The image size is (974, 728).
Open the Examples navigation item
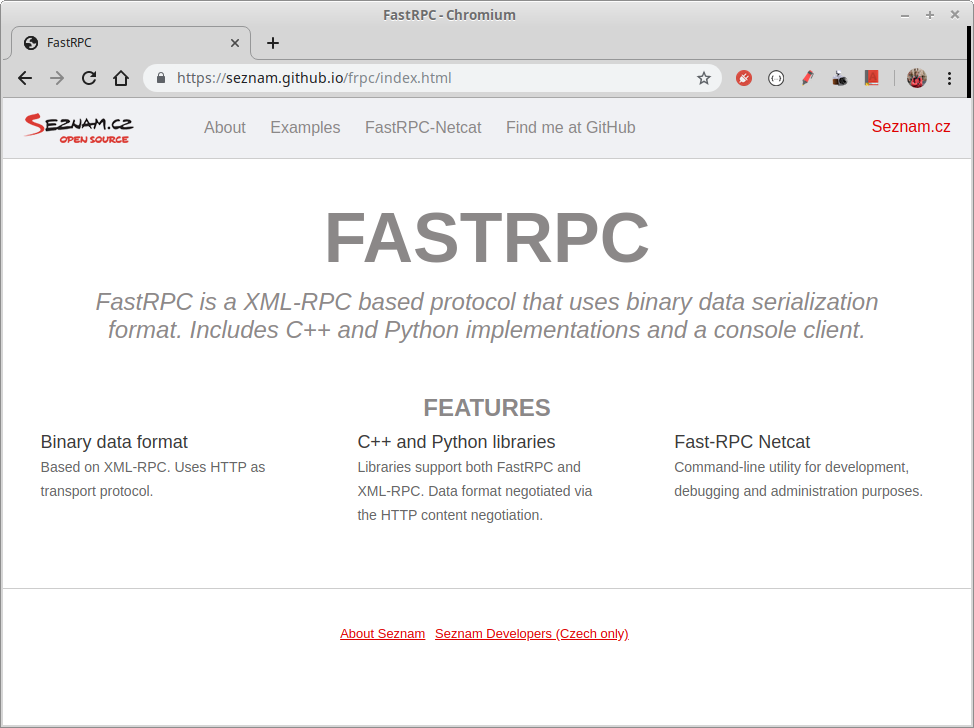point(305,127)
